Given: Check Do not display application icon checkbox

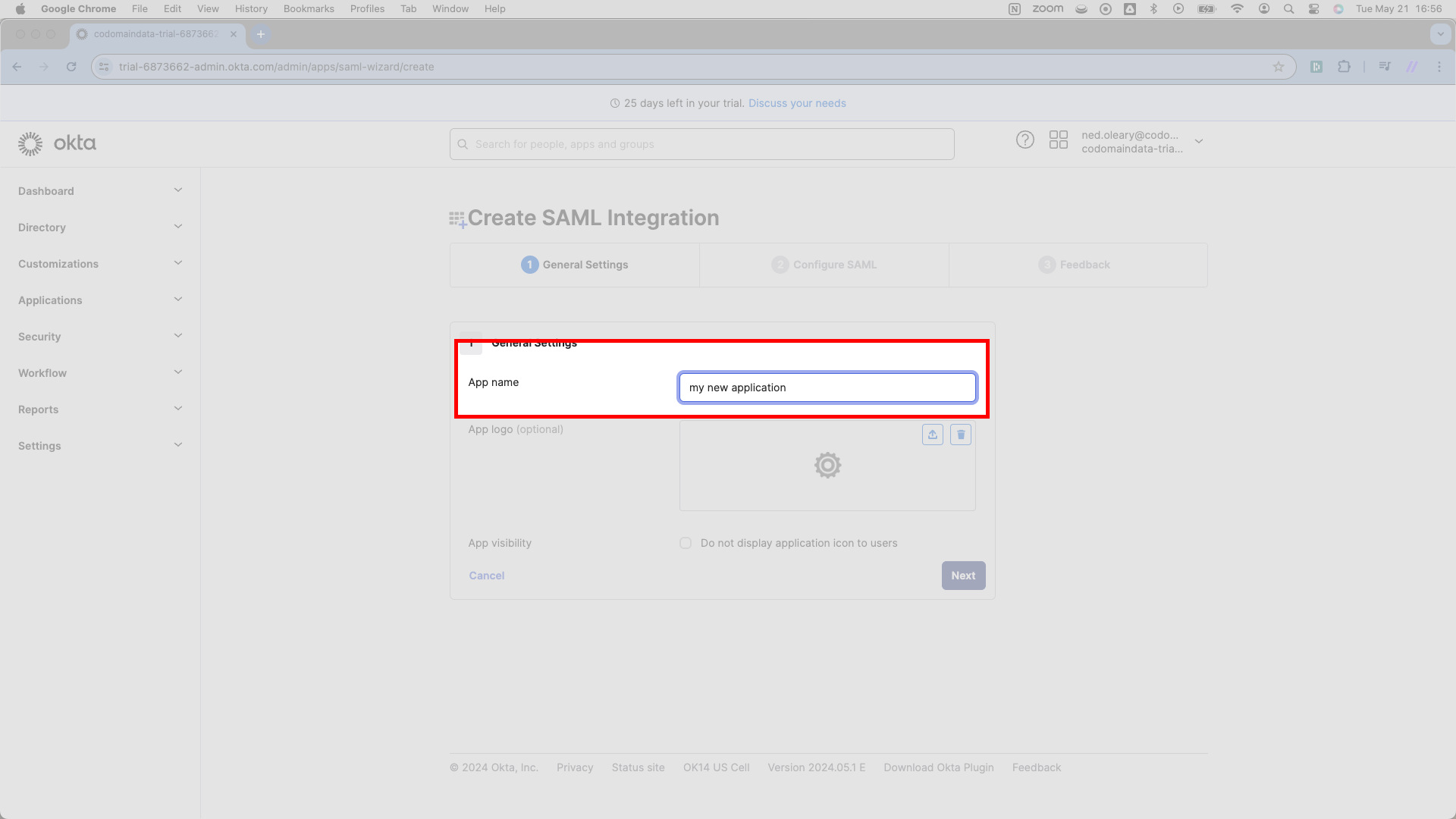Looking at the screenshot, I should pyautogui.click(x=686, y=543).
